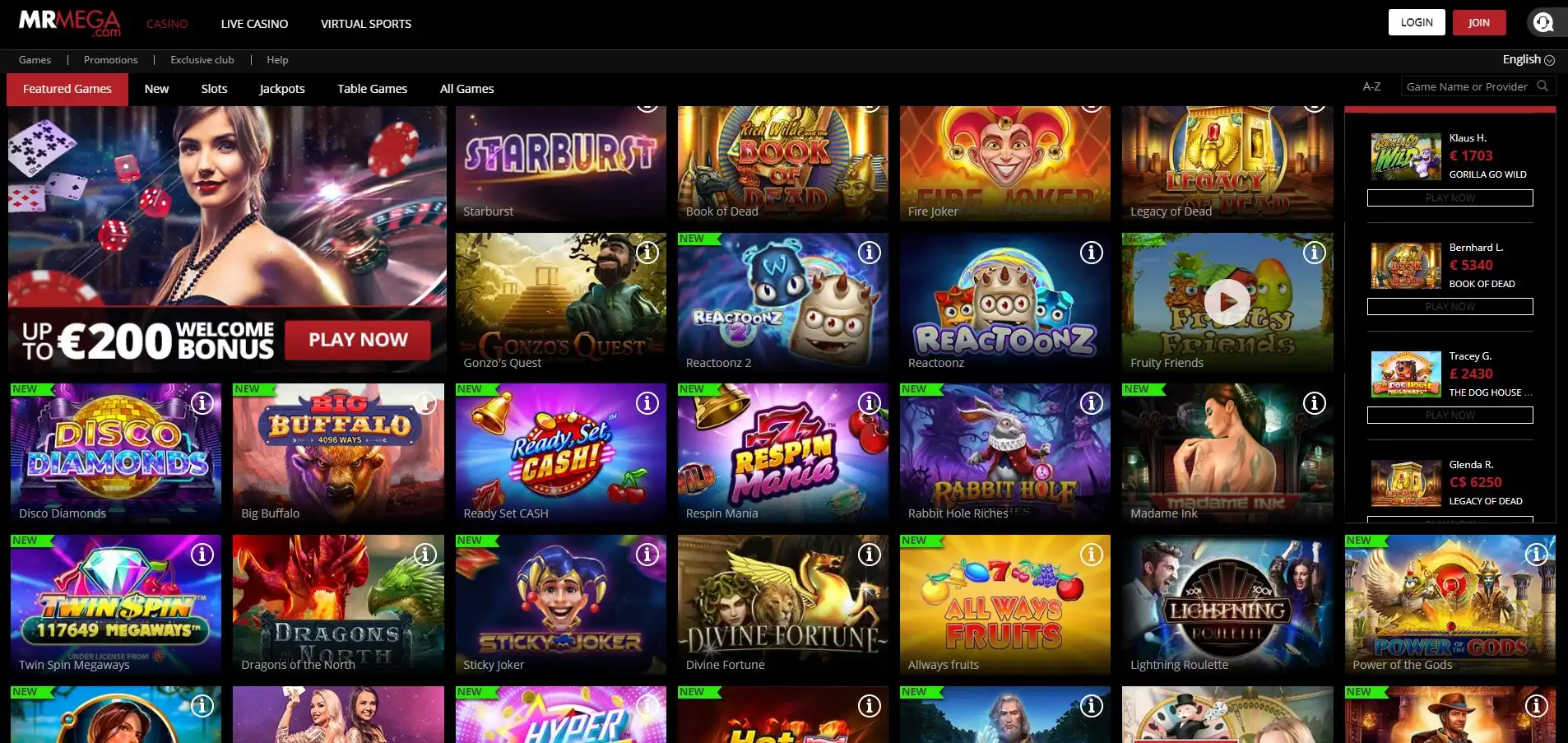Click the search magnifier icon
The height and width of the screenshot is (743, 1568).
pyautogui.click(x=1542, y=86)
